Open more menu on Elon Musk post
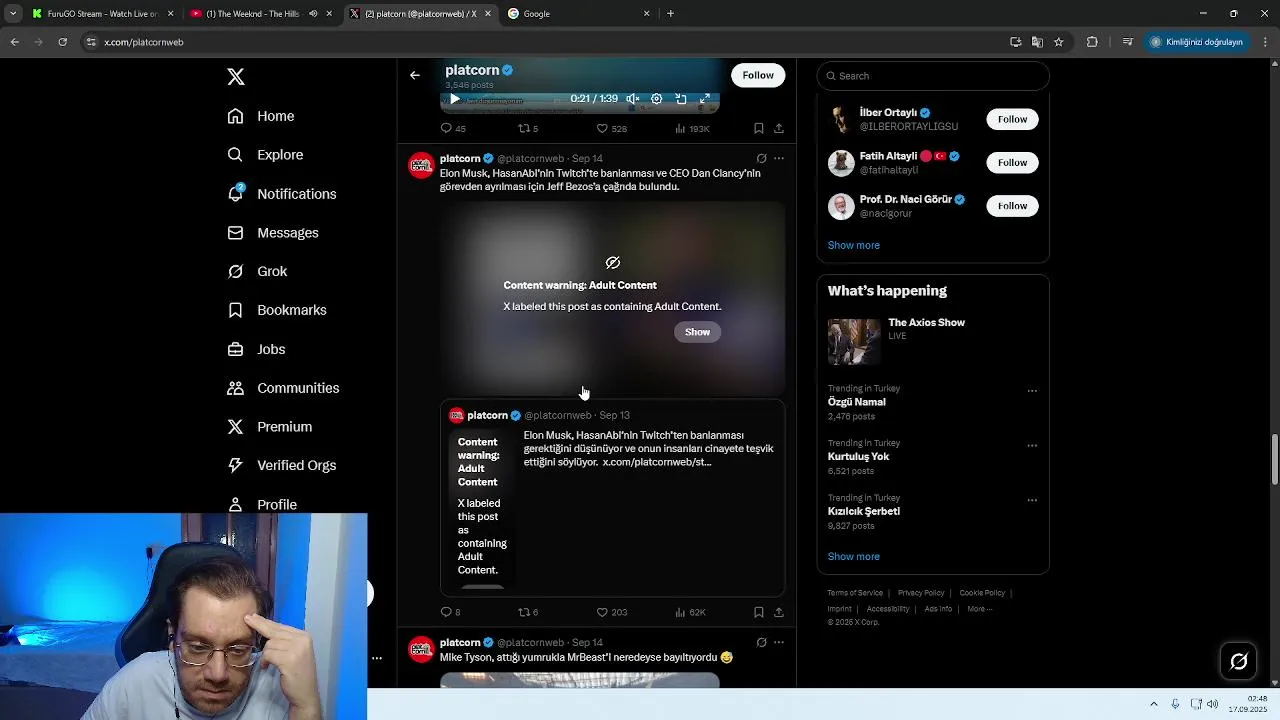1280x720 pixels. [779, 158]
